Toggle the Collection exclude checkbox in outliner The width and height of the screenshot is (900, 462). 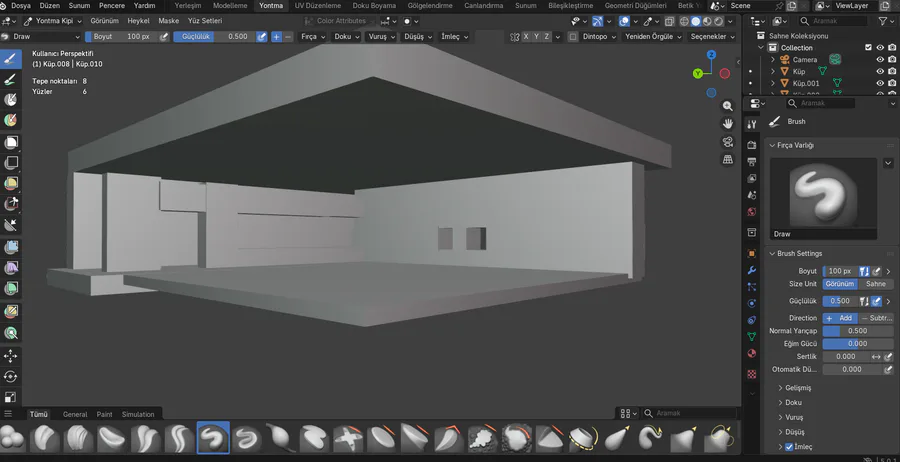[x=867, y=47]
